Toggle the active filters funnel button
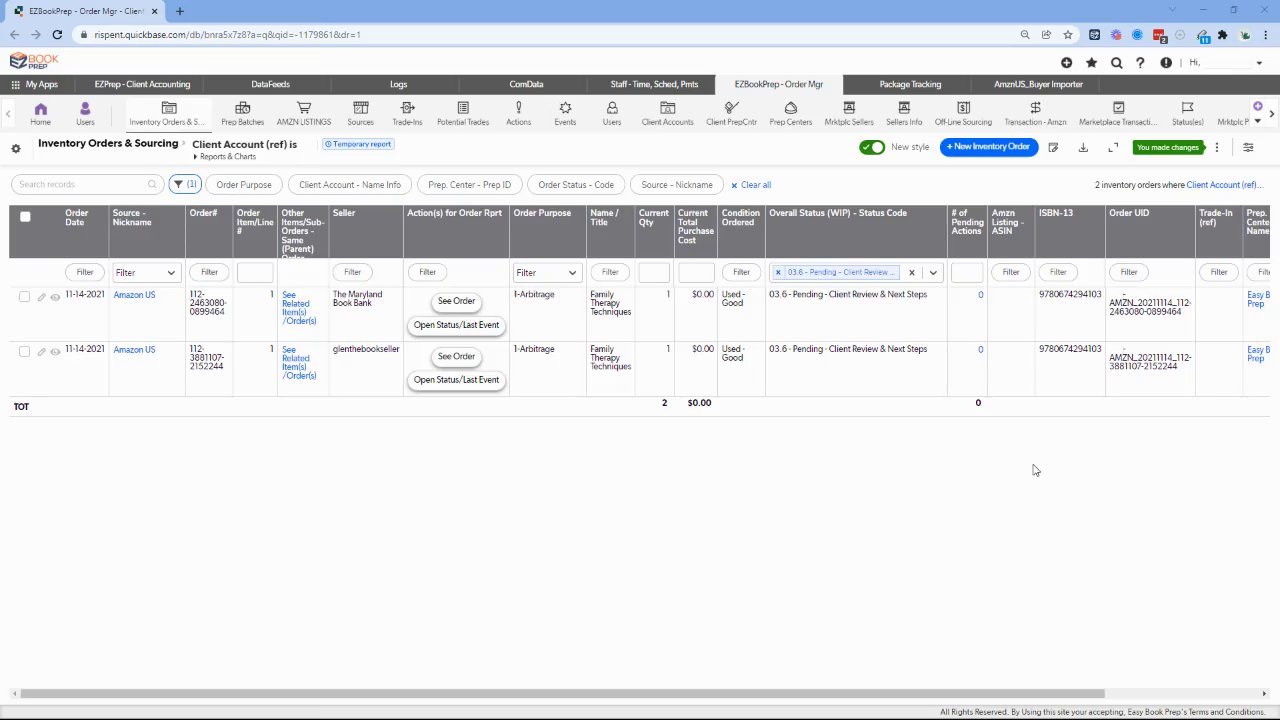This screenshot has width=1280, height=720. (x=185, y=184)
